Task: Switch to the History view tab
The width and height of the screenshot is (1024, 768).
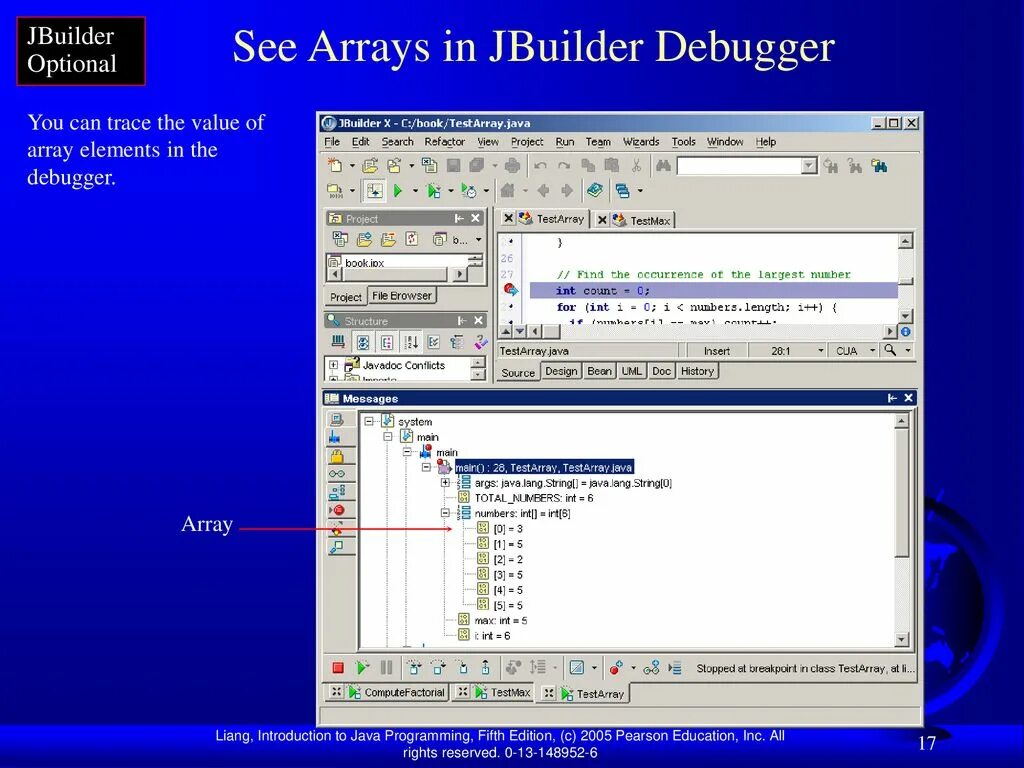Action: click(697, 371)
